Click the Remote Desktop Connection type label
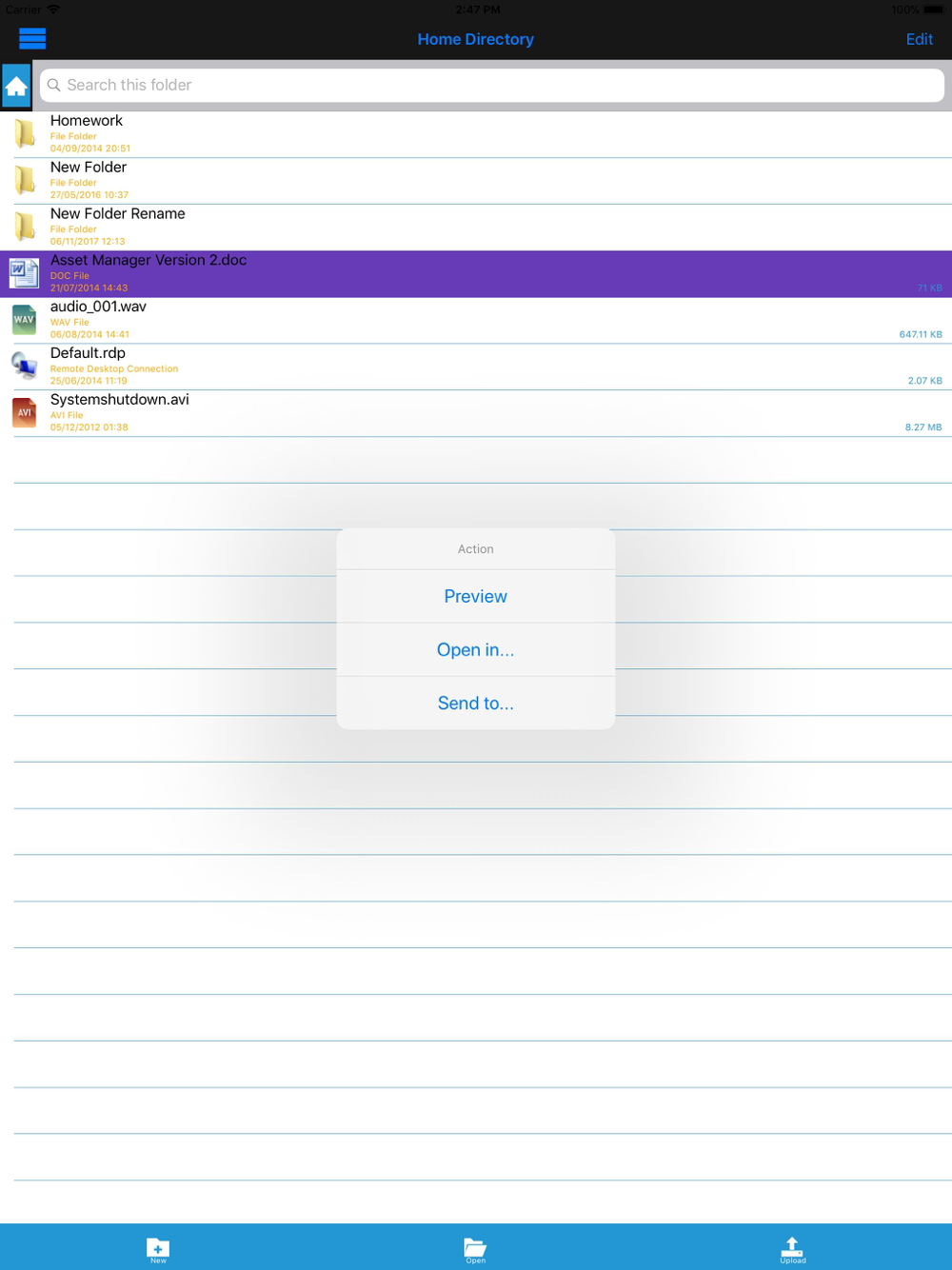 (x=114, y=368)
